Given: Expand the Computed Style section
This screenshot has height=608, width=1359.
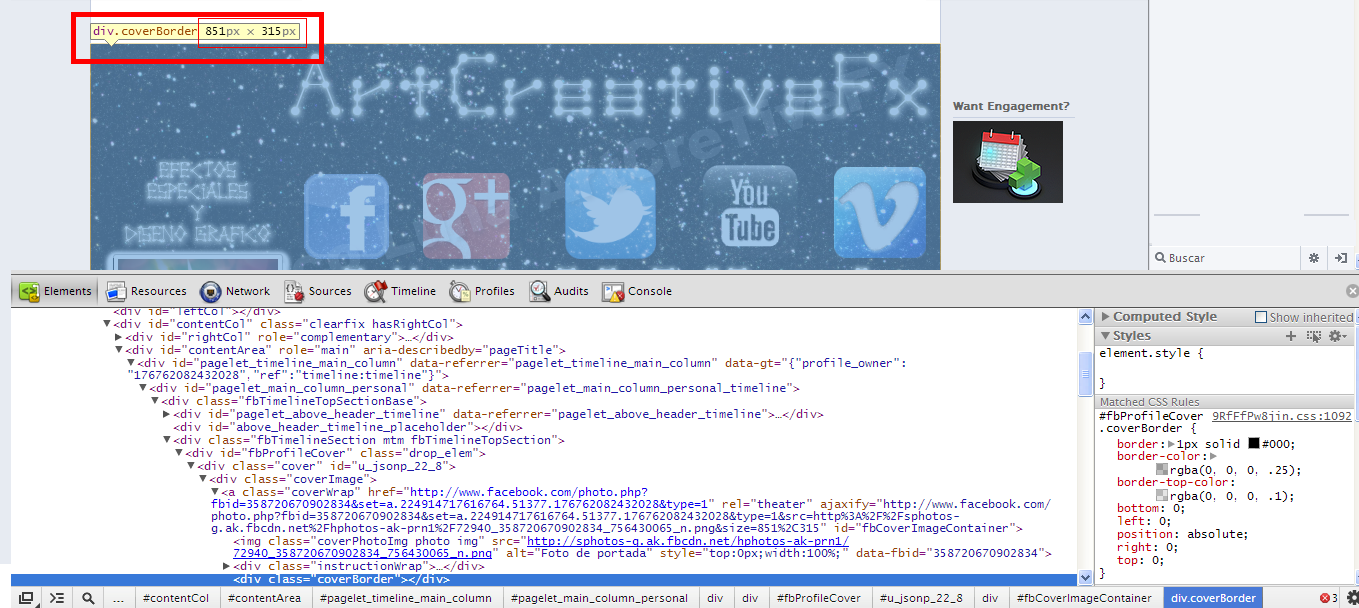Looking at the screenshot, I should coord(1106,317).
